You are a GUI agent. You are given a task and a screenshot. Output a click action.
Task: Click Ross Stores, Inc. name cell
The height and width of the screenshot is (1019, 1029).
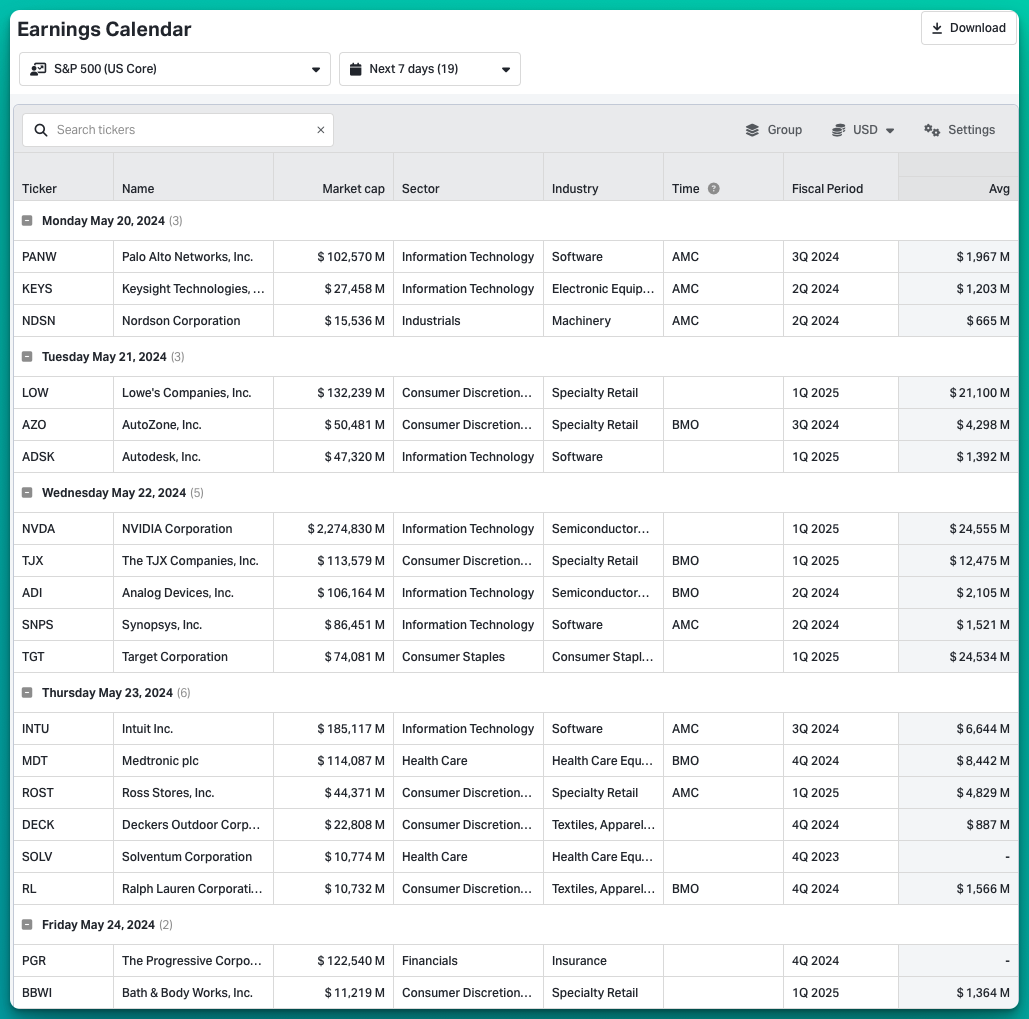pyautogui.click(x=194, y=793)
